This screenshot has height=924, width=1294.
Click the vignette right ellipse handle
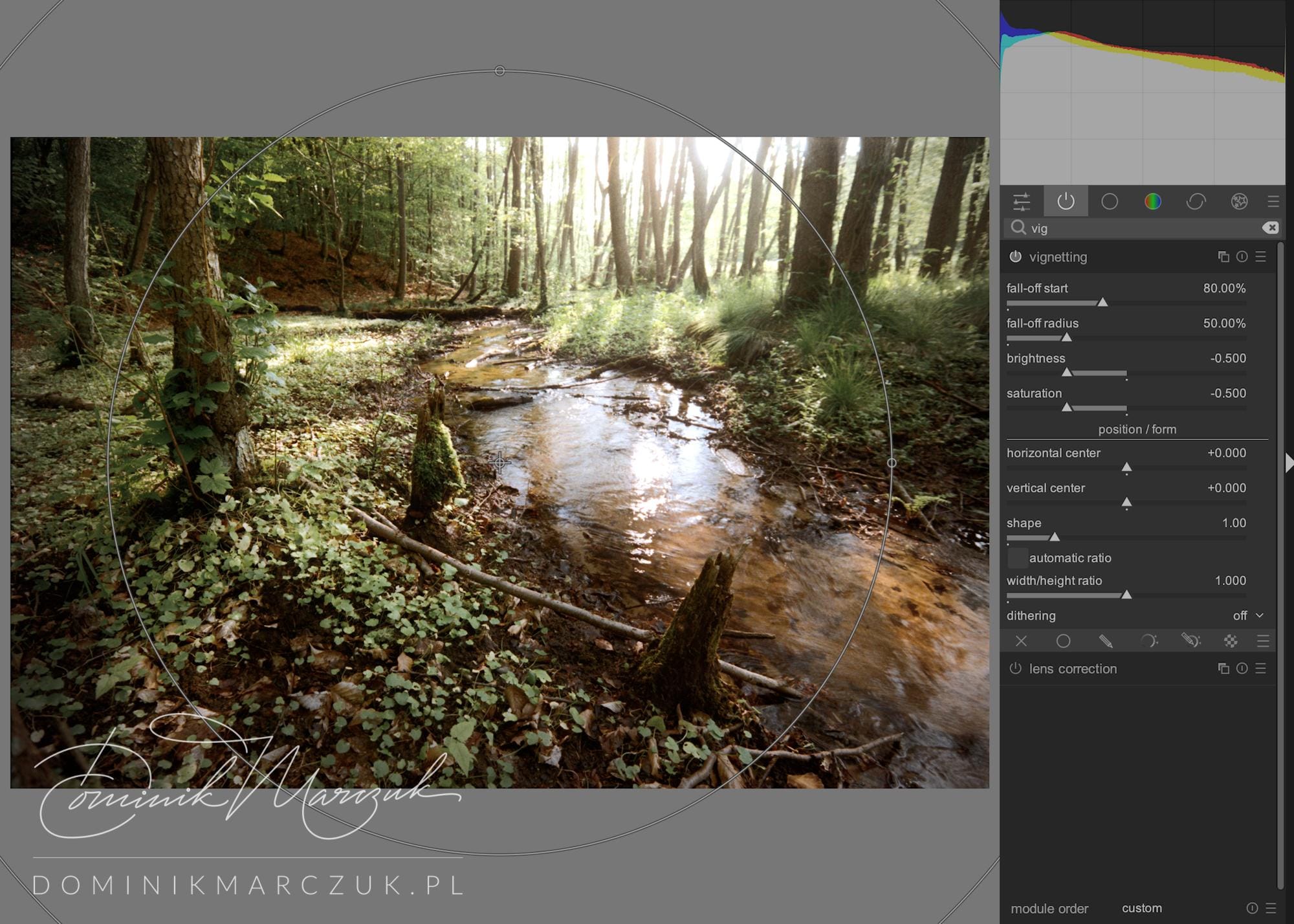[x=892, y=463]
